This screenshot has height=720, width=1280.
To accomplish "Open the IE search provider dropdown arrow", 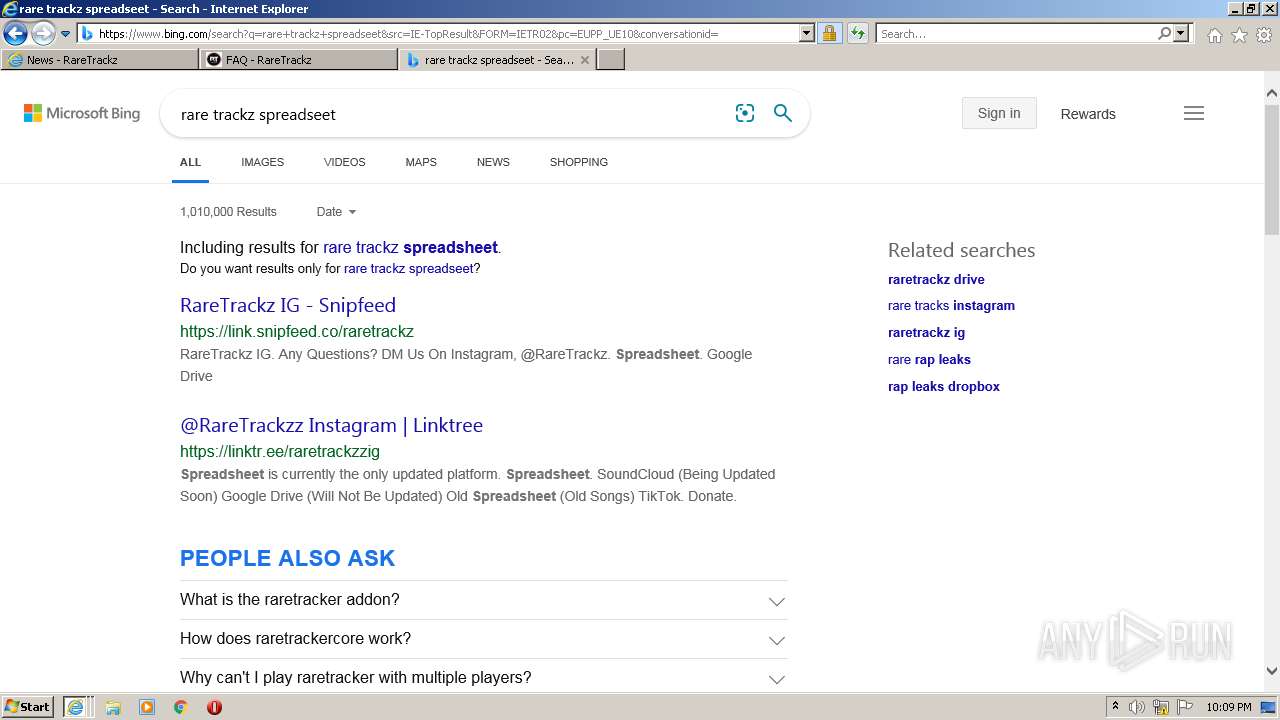I will pos(1181,34).
